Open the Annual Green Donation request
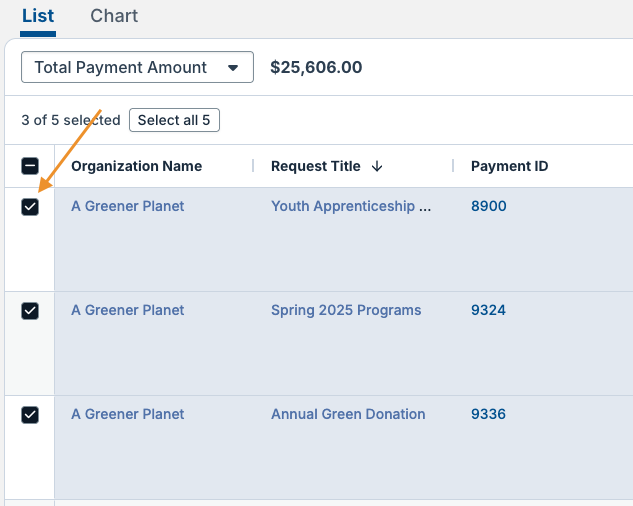This screenshot has width=633, height=506. (x=348, y=414)
